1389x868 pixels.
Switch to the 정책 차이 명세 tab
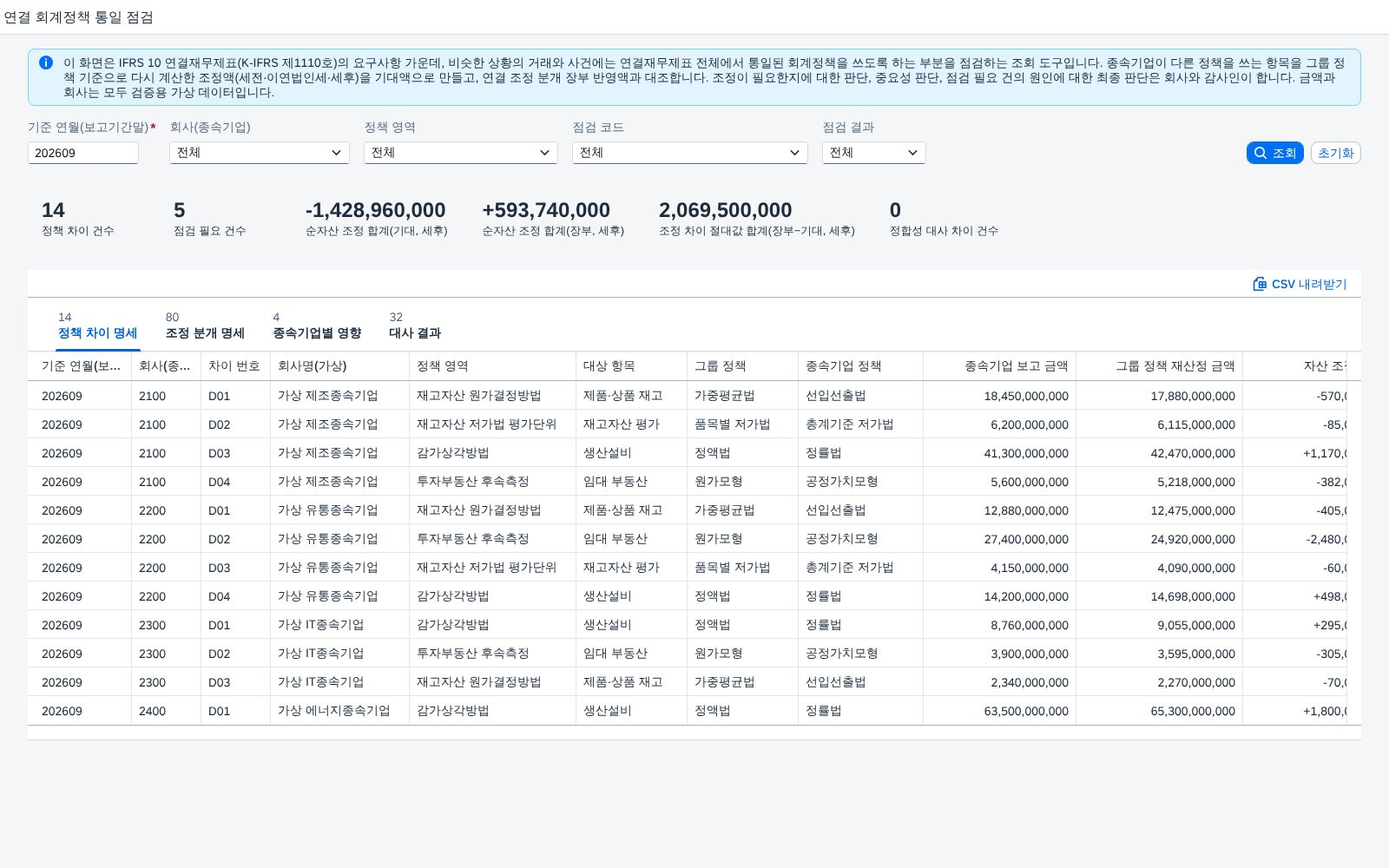[97, 325]
